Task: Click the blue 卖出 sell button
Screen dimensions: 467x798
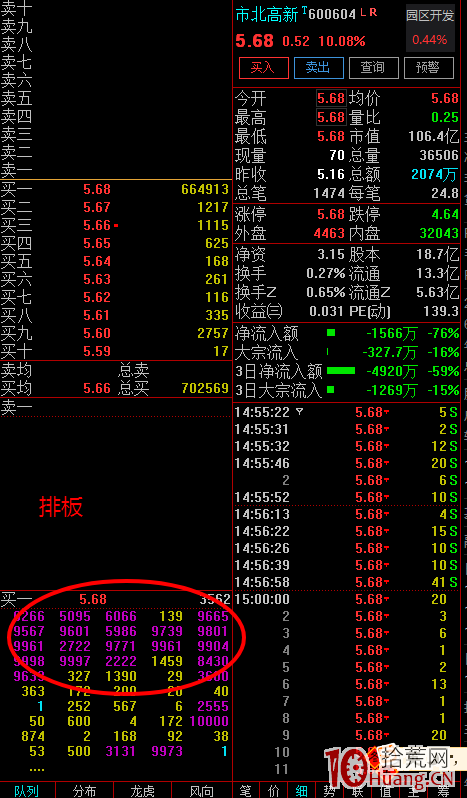Action: (x=318, y=68)
